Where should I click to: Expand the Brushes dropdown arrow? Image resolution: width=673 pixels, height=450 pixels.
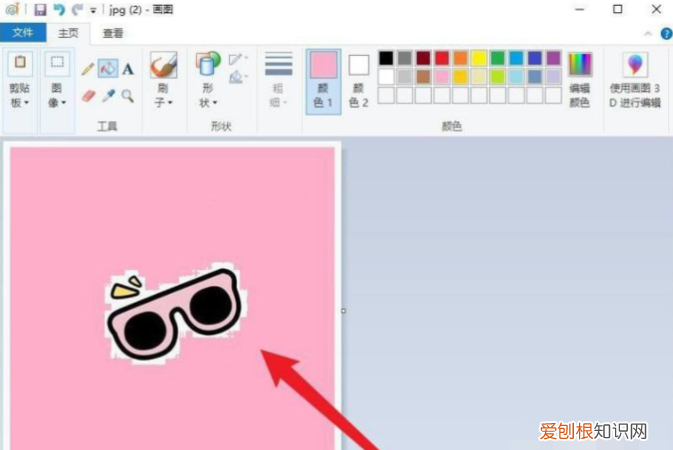click(170, 103)
